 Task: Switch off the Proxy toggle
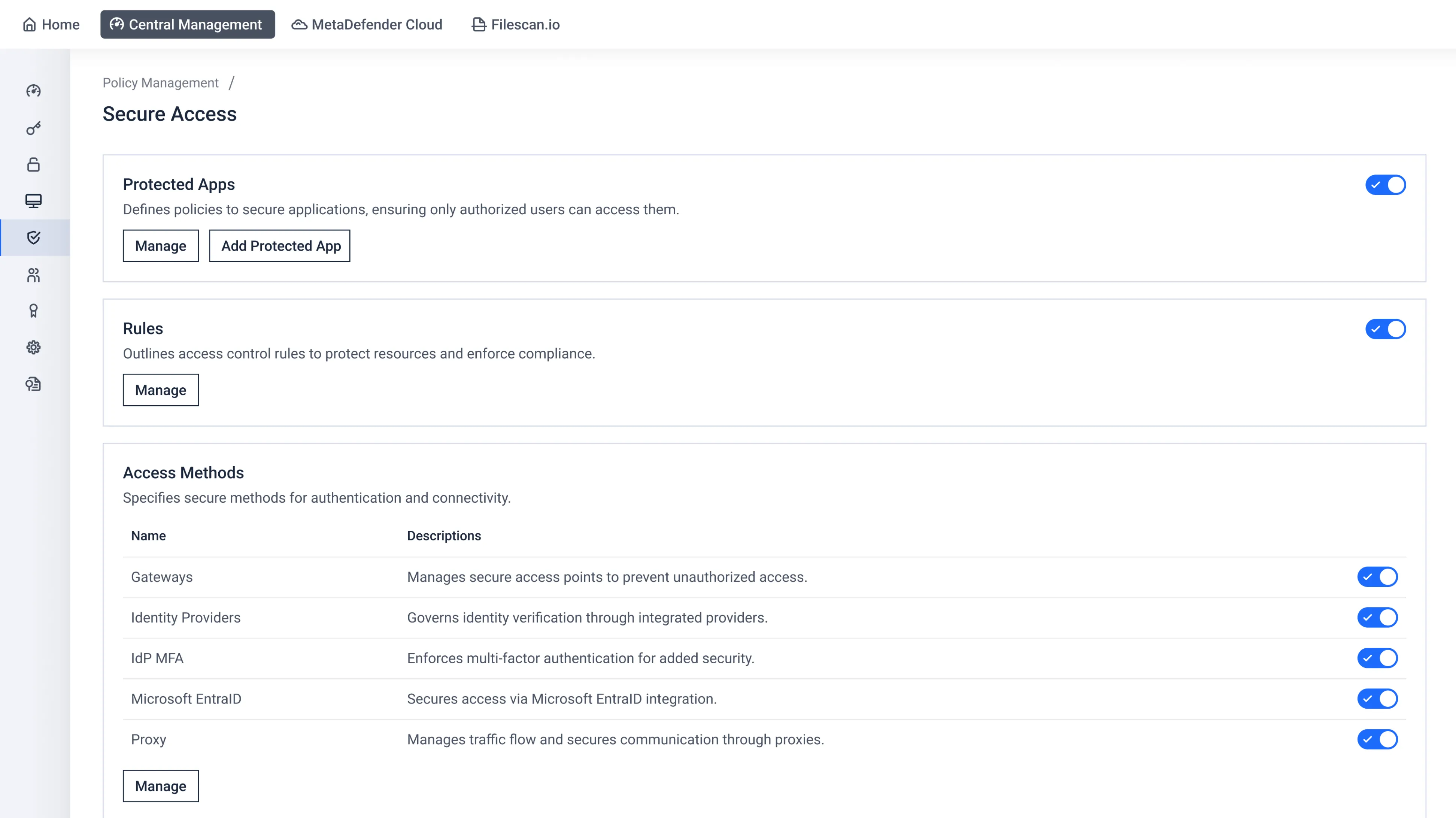point(1377,739)
